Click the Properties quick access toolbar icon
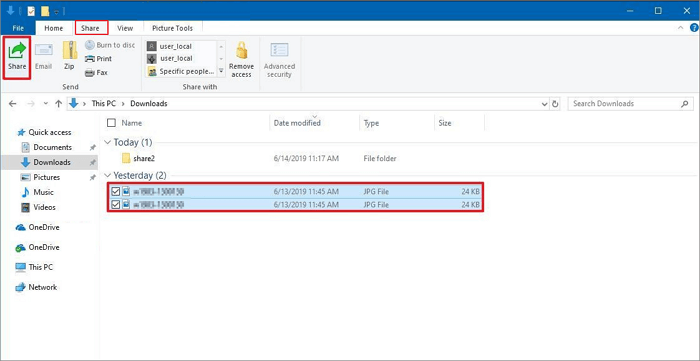The width and height of the screenshot is (700, 361). 31,11
